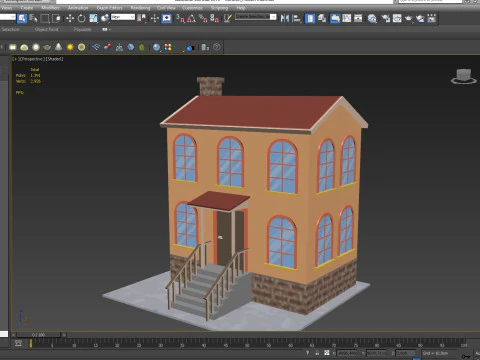The width and height of the screenshot is (480, 360).
Task: Choose Rectangular Selection Region tool
Action: (x=45, y=18)
